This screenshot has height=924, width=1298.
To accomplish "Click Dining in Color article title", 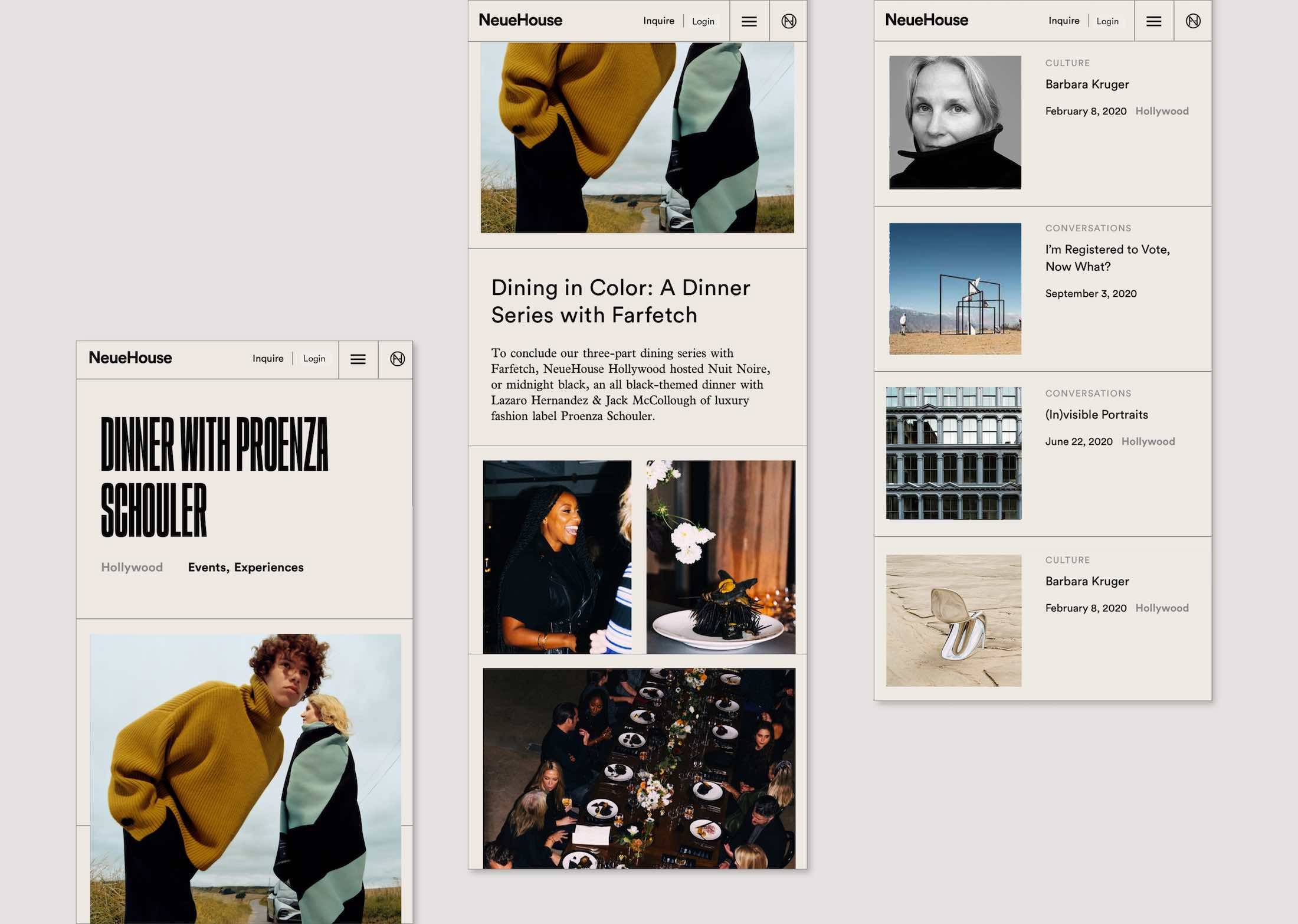I will [621, 301].
